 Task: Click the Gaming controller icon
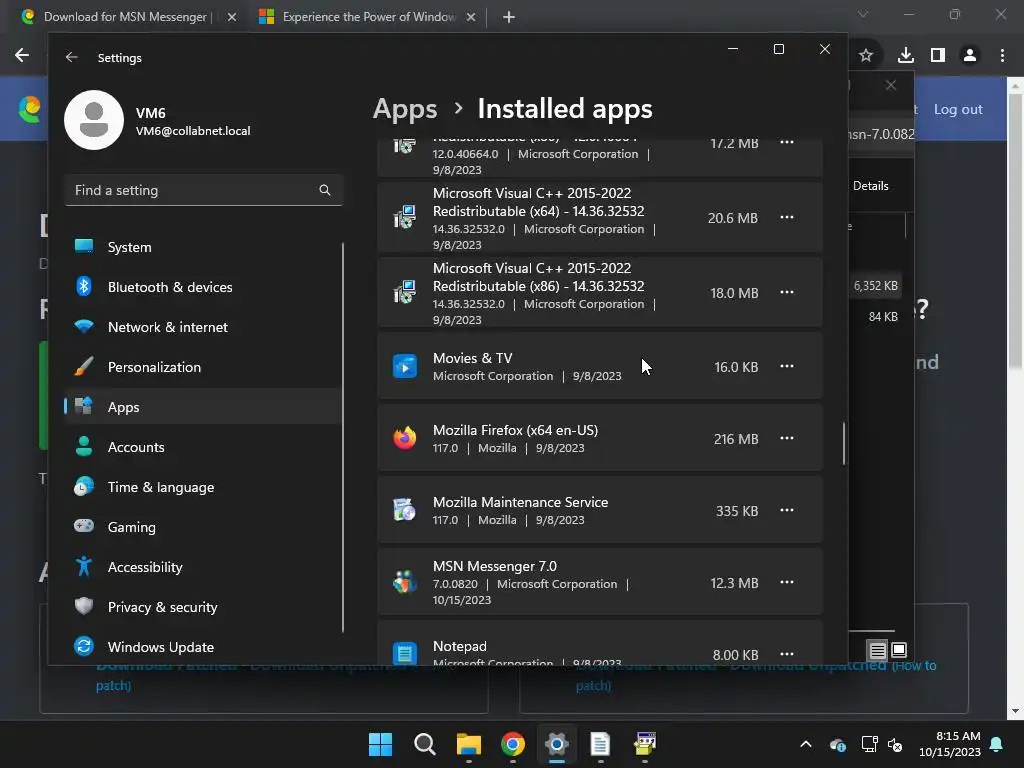pyautogui.click(x=84, y=526)
